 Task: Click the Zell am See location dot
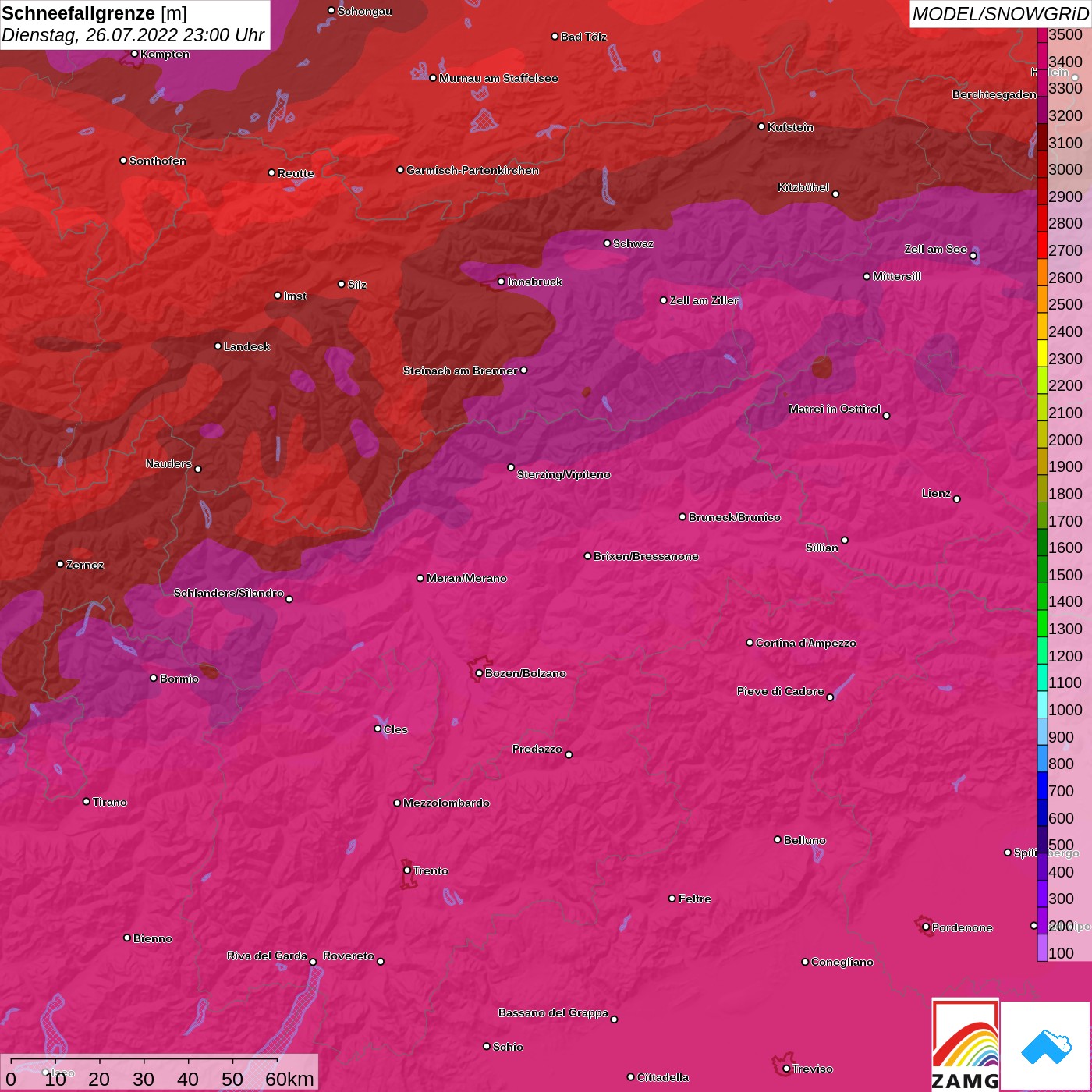(973, 256)
